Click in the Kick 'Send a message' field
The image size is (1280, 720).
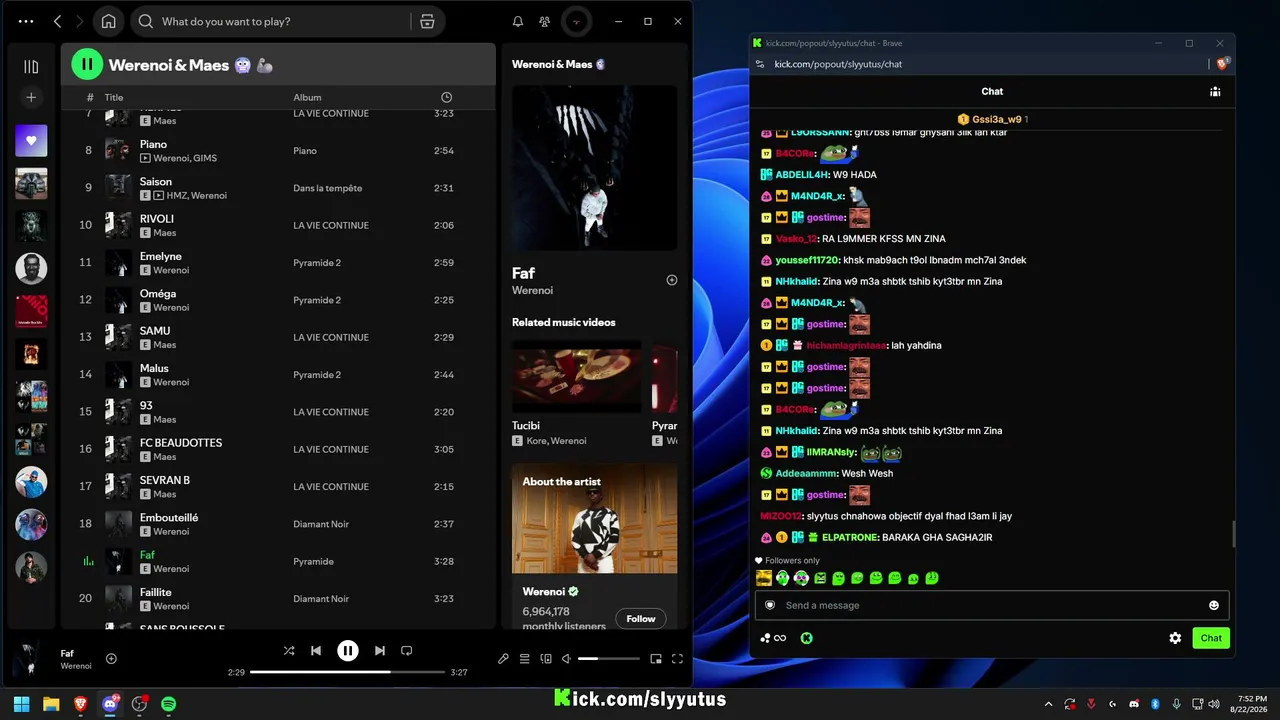[990, 605]
